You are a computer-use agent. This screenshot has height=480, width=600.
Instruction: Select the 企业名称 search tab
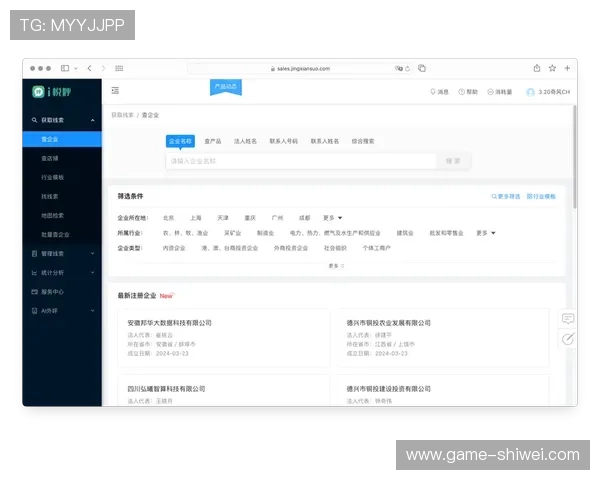180,141
